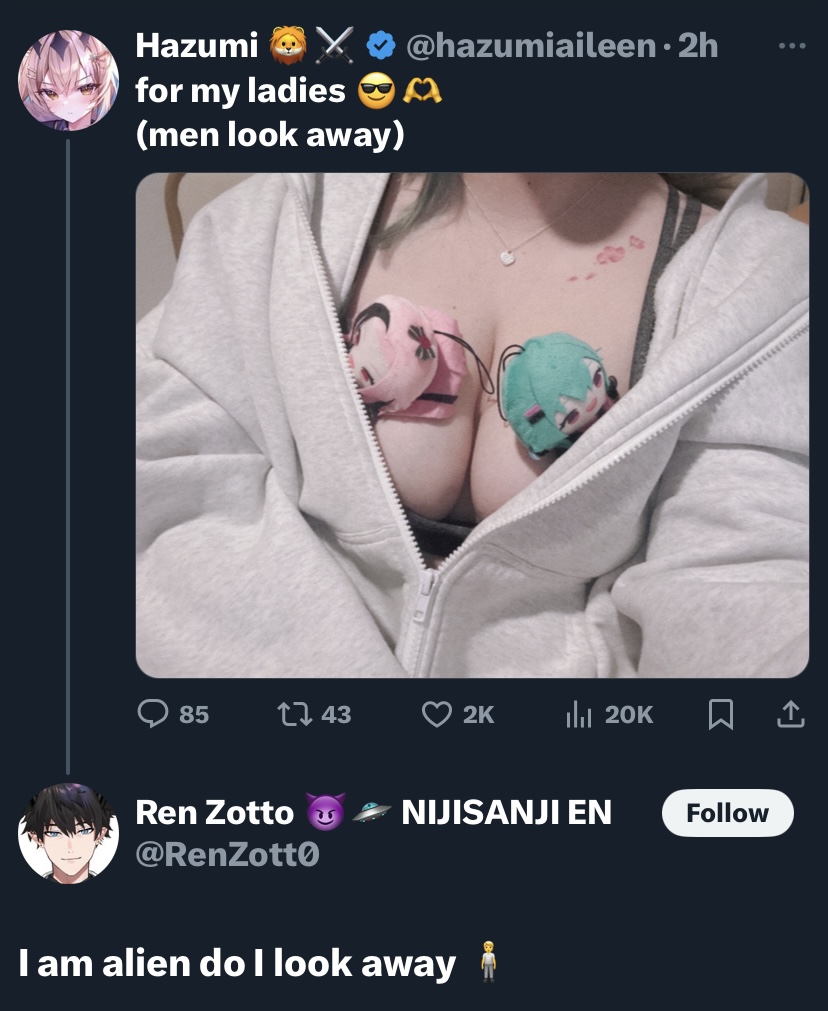Click the 2h timestamp
828x1011 pixels.
[697, 45]
